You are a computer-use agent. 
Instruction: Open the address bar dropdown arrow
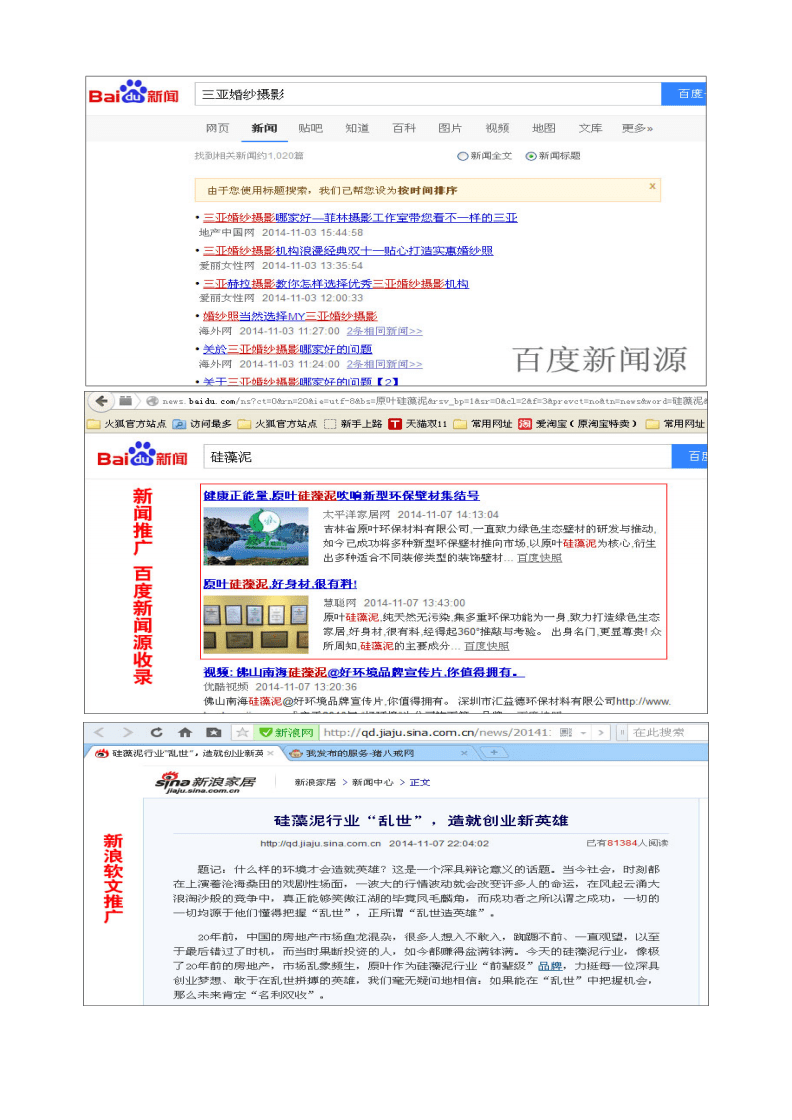[583, 733]
